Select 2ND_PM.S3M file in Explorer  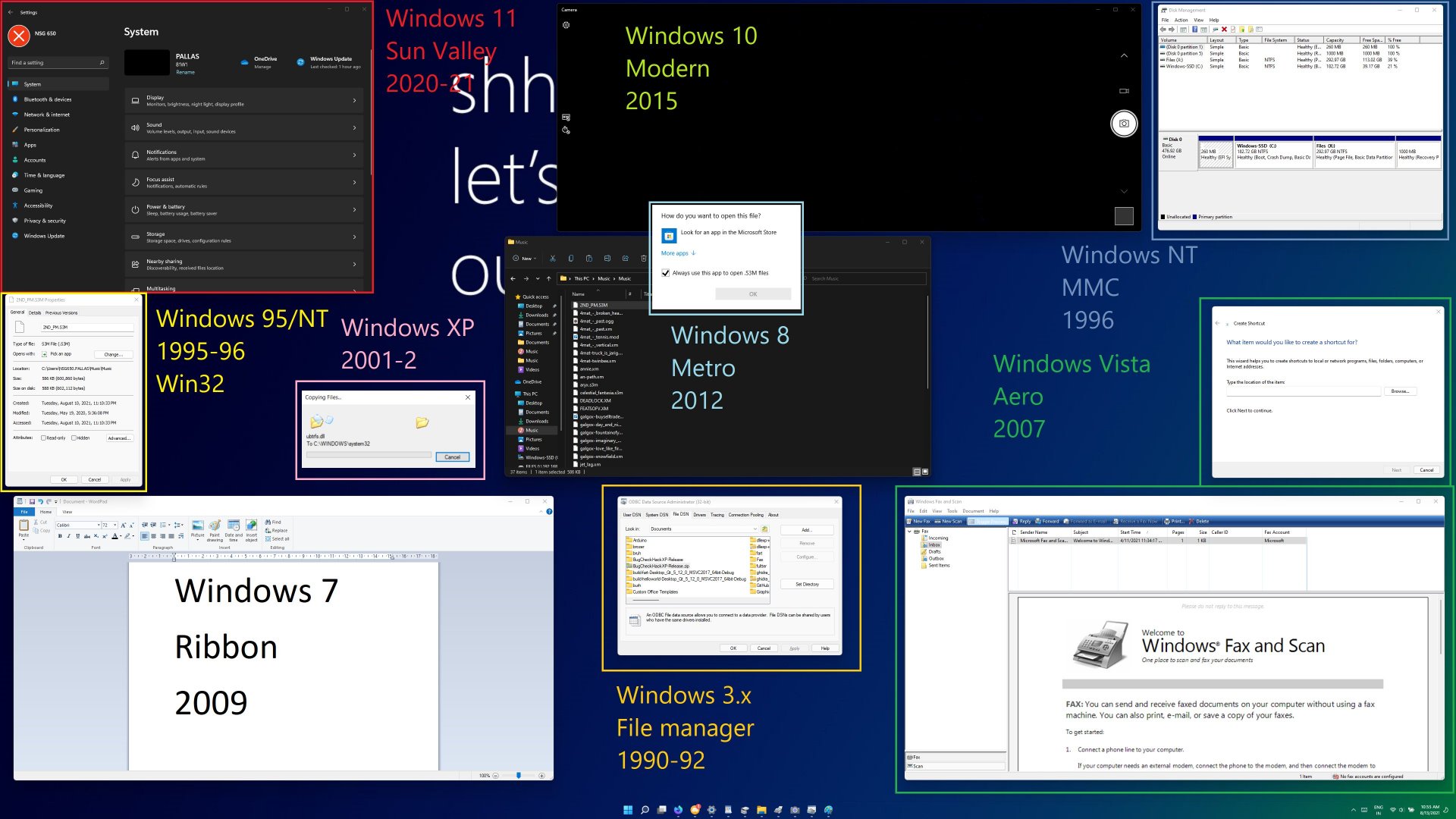tap(610, 305)
